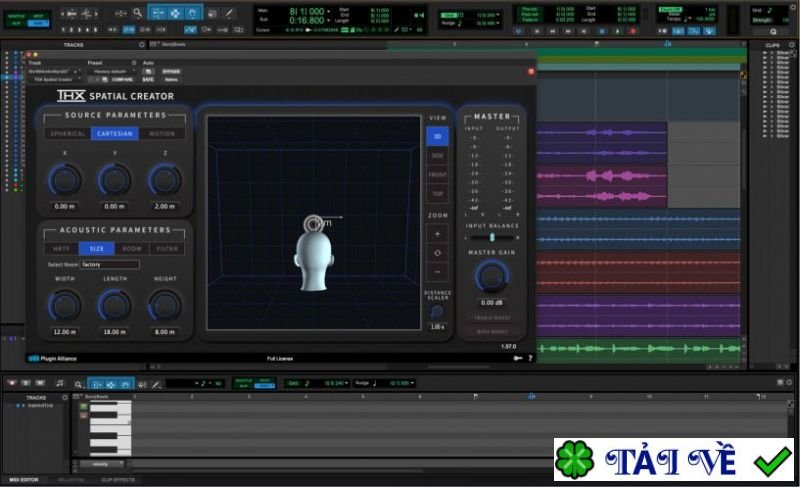Select the Selector tool in top toolbar
This screenshot has height=487, width=800.
[175, 12]
